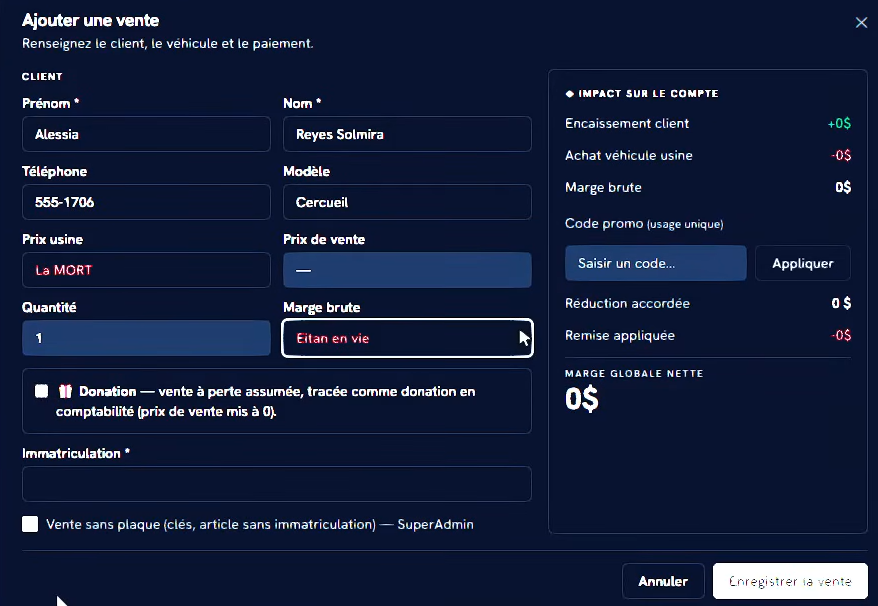Click the Saisir un code promo field
Viewport: 878px width, 606px height.
656,263
